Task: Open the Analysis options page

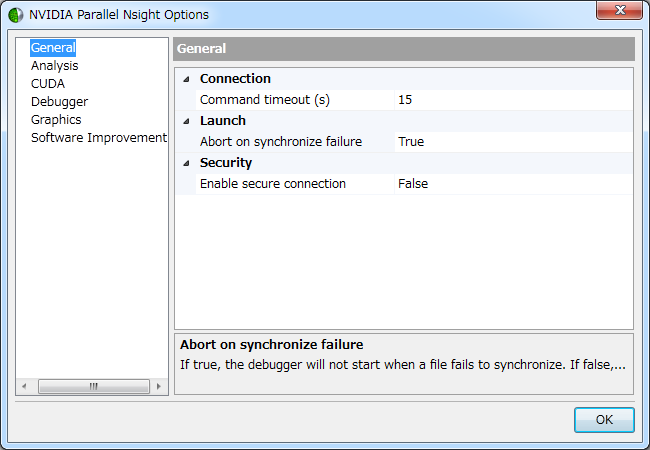Action: click(x=54, y=65)
